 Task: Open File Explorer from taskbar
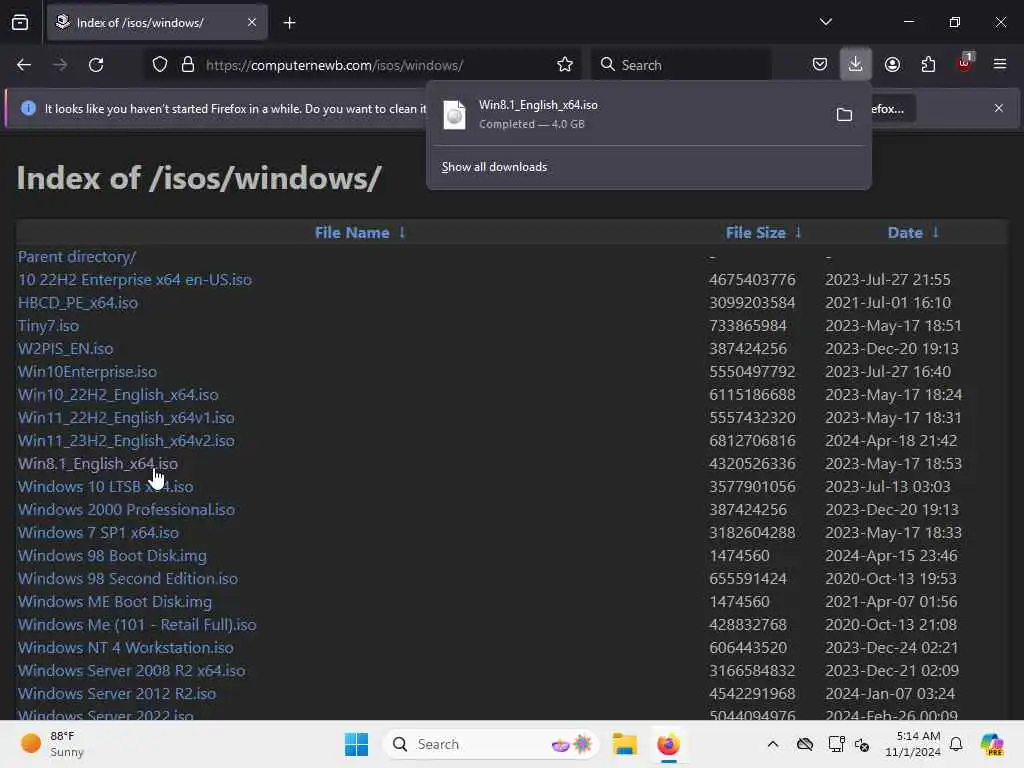(x=624, y=744)
